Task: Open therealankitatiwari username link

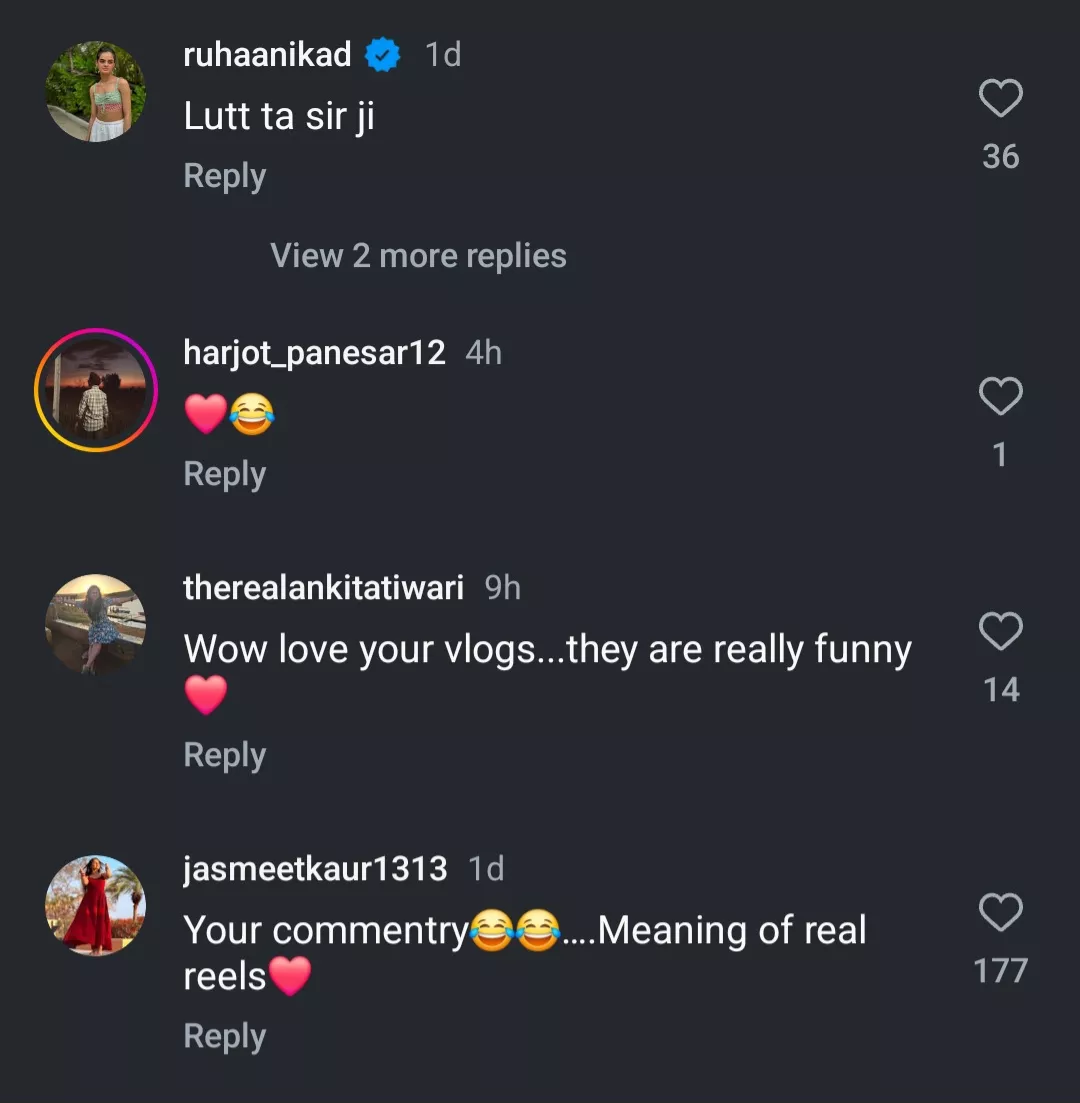Action: pos(323,588)
